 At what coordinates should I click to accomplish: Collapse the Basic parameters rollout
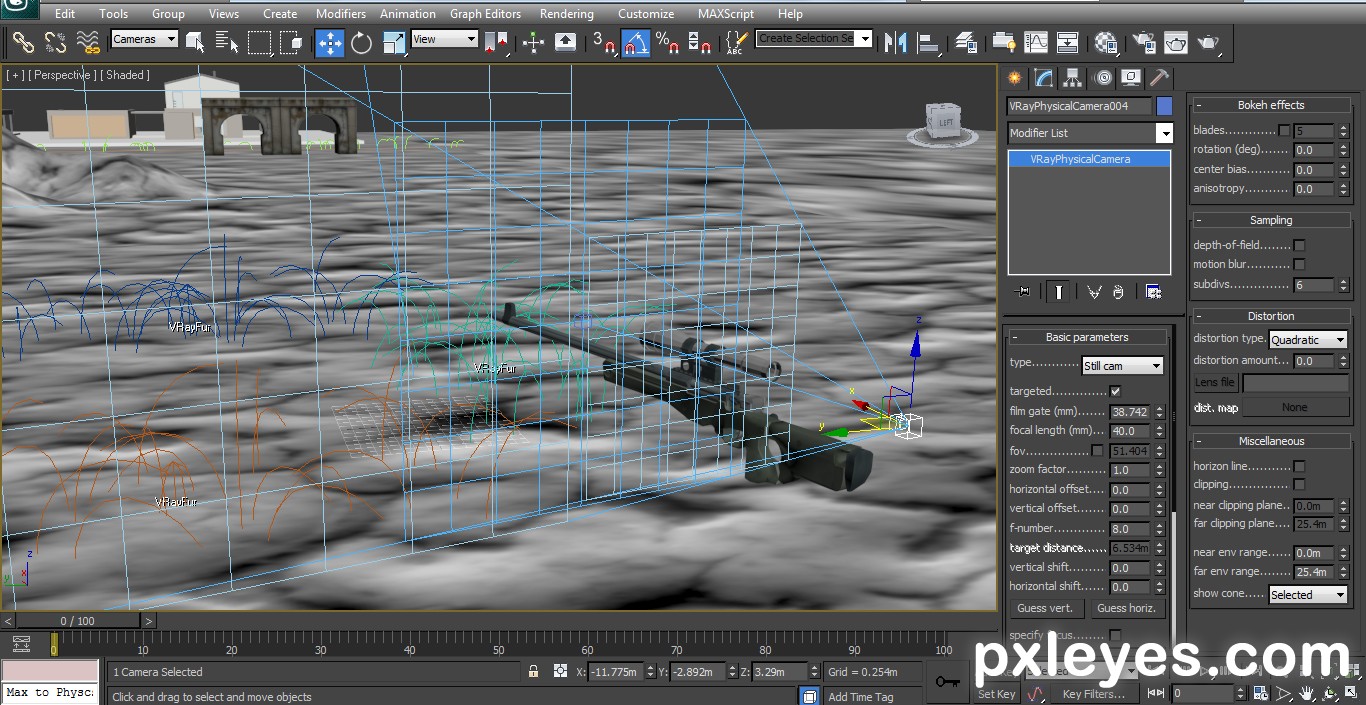1087,337
